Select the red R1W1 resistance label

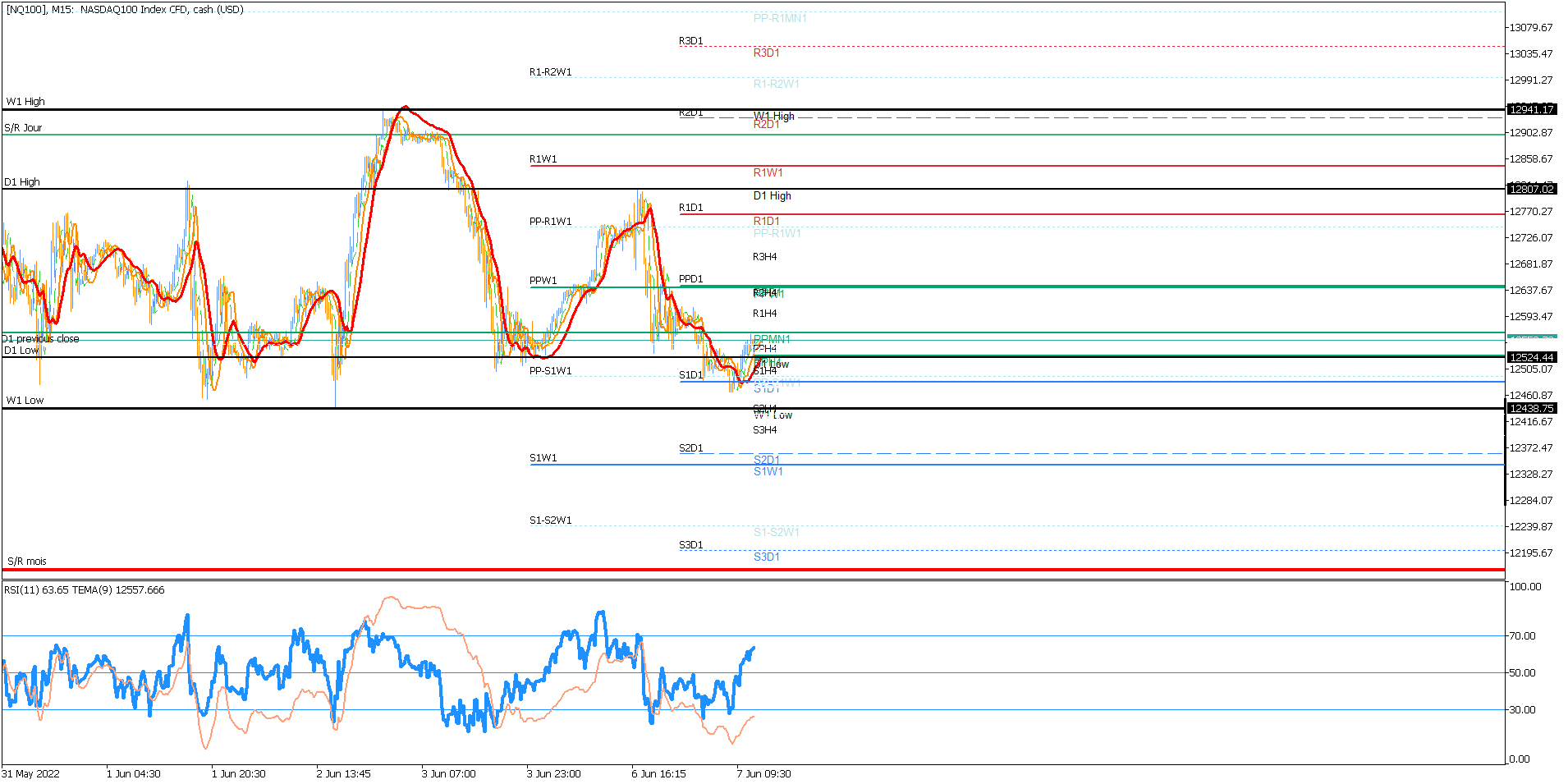pos(768,172)
